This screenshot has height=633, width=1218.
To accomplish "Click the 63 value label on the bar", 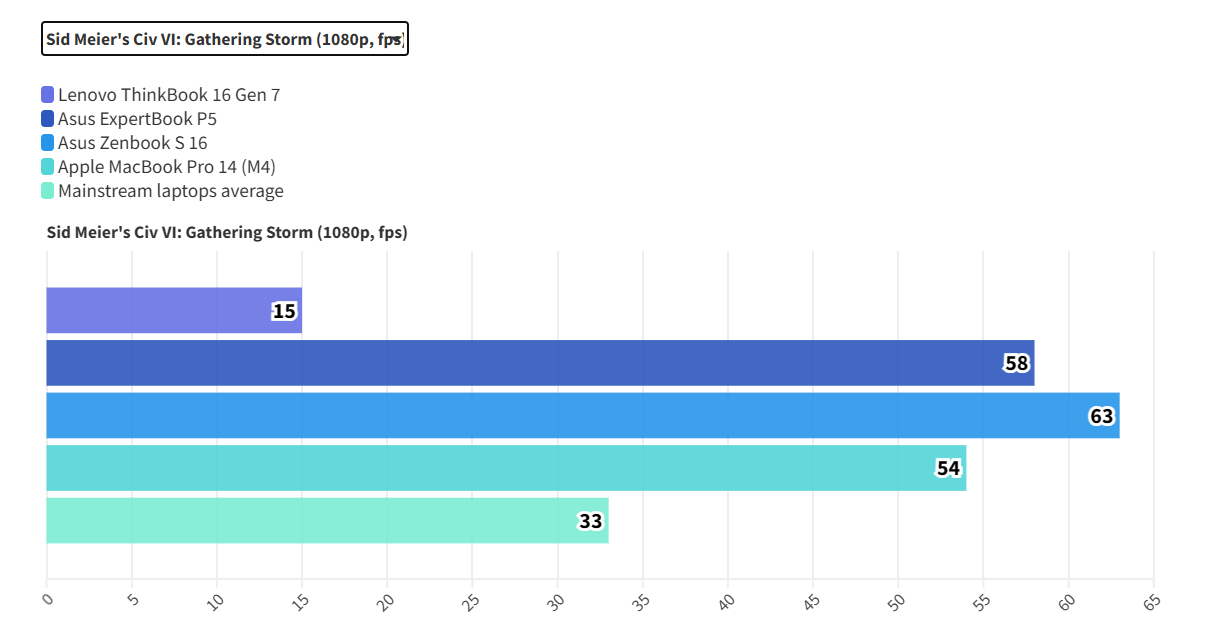I will tap(1101, 416).
